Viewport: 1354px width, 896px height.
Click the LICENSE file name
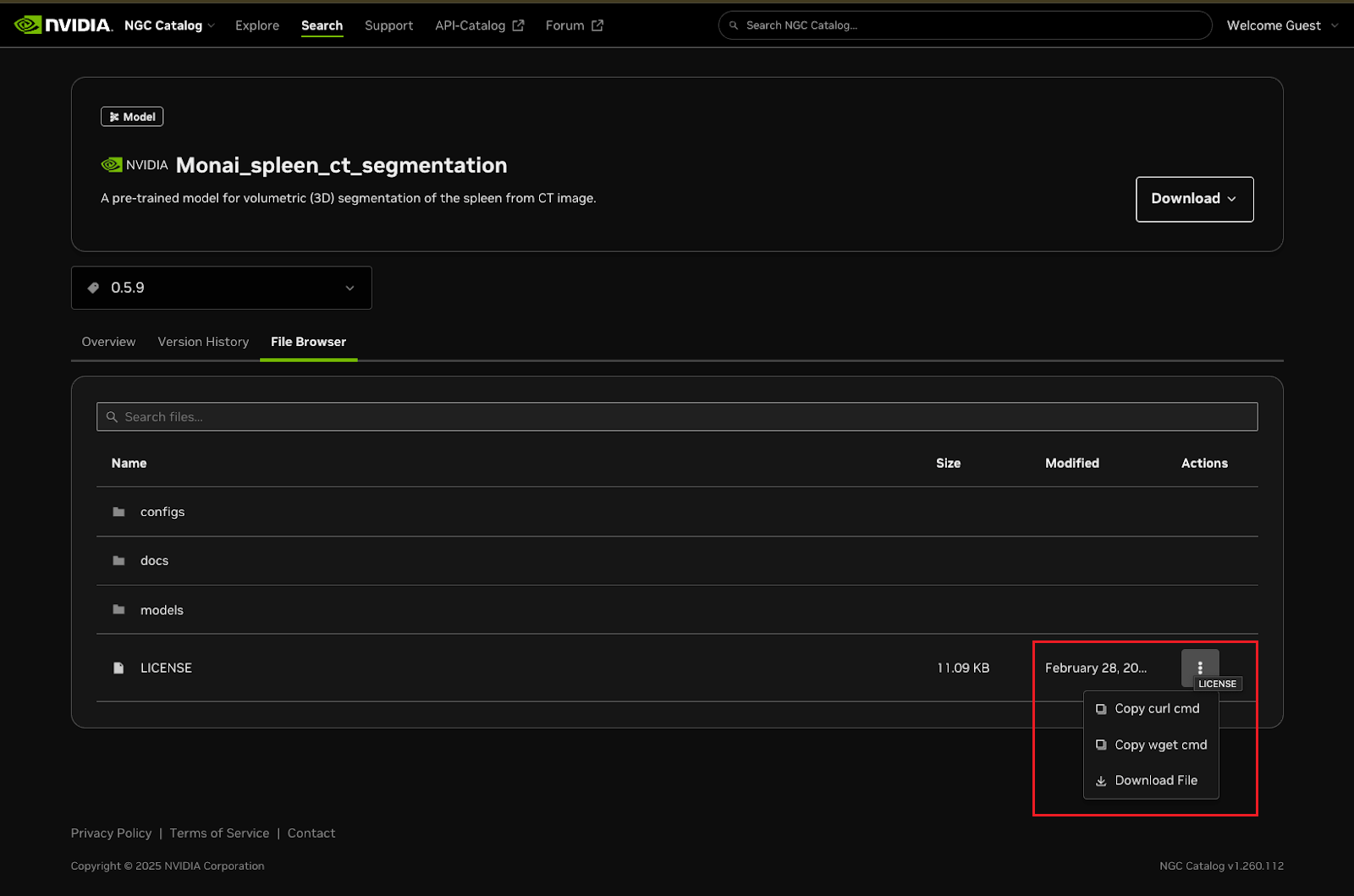tap(166, 668)
